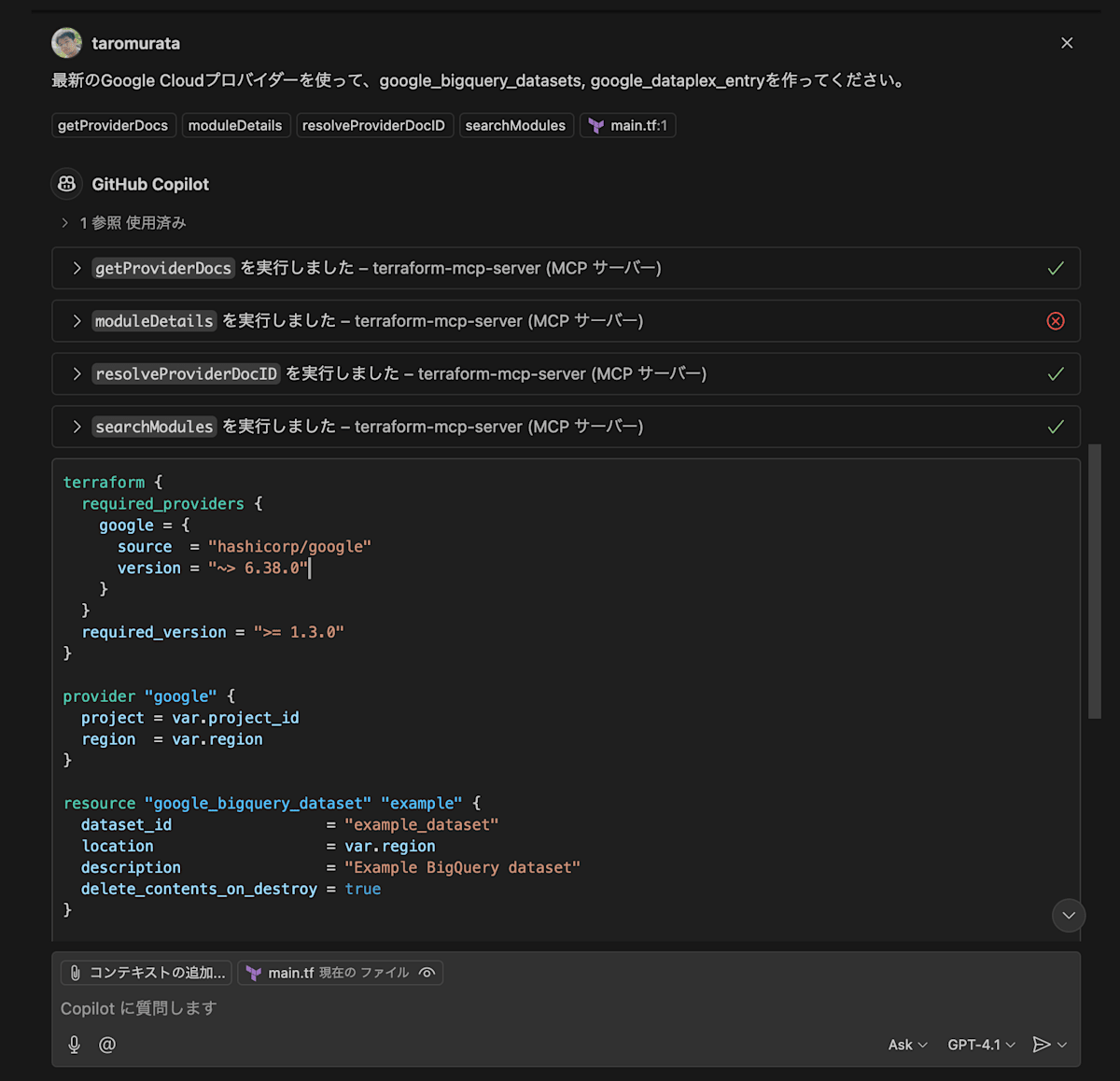This screenshot has height=1081, width=1120.
Task: Expand the moduleDetails execution row
Action: tap(566, 321)
